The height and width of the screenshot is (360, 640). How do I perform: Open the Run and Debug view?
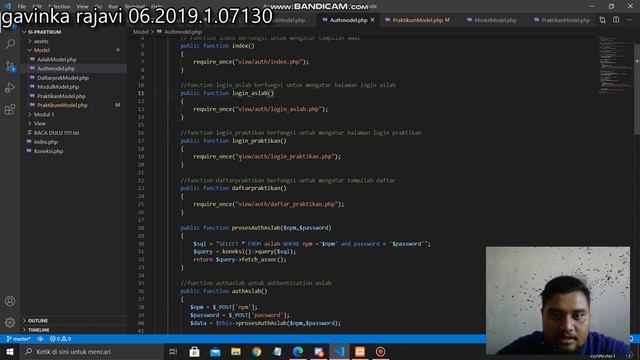click(10, 88)
